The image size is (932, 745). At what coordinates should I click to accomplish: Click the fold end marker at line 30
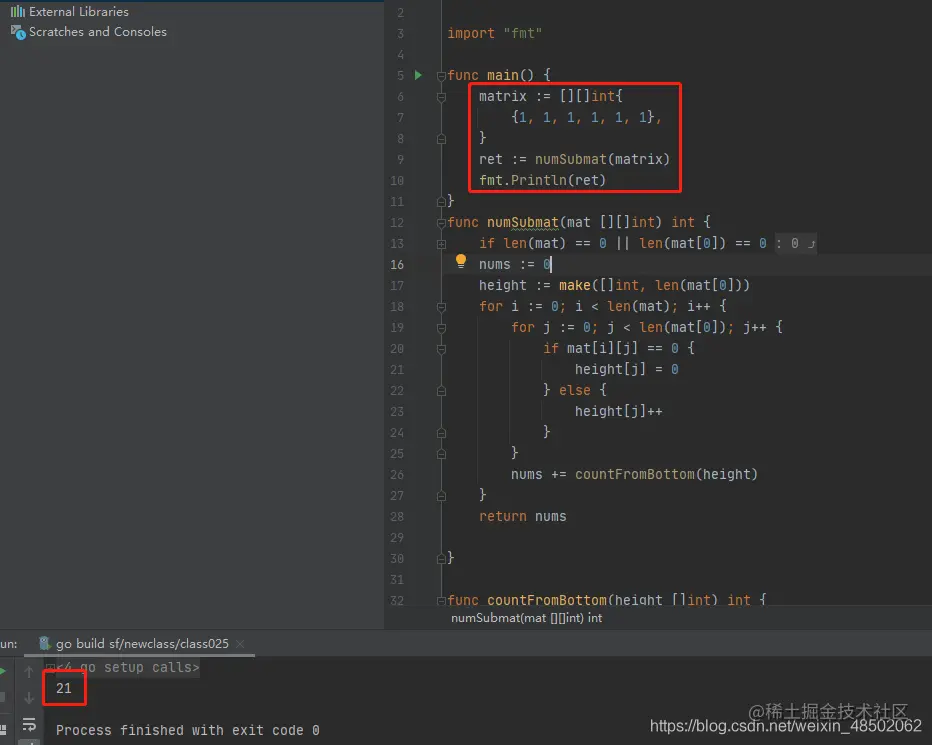441,559
